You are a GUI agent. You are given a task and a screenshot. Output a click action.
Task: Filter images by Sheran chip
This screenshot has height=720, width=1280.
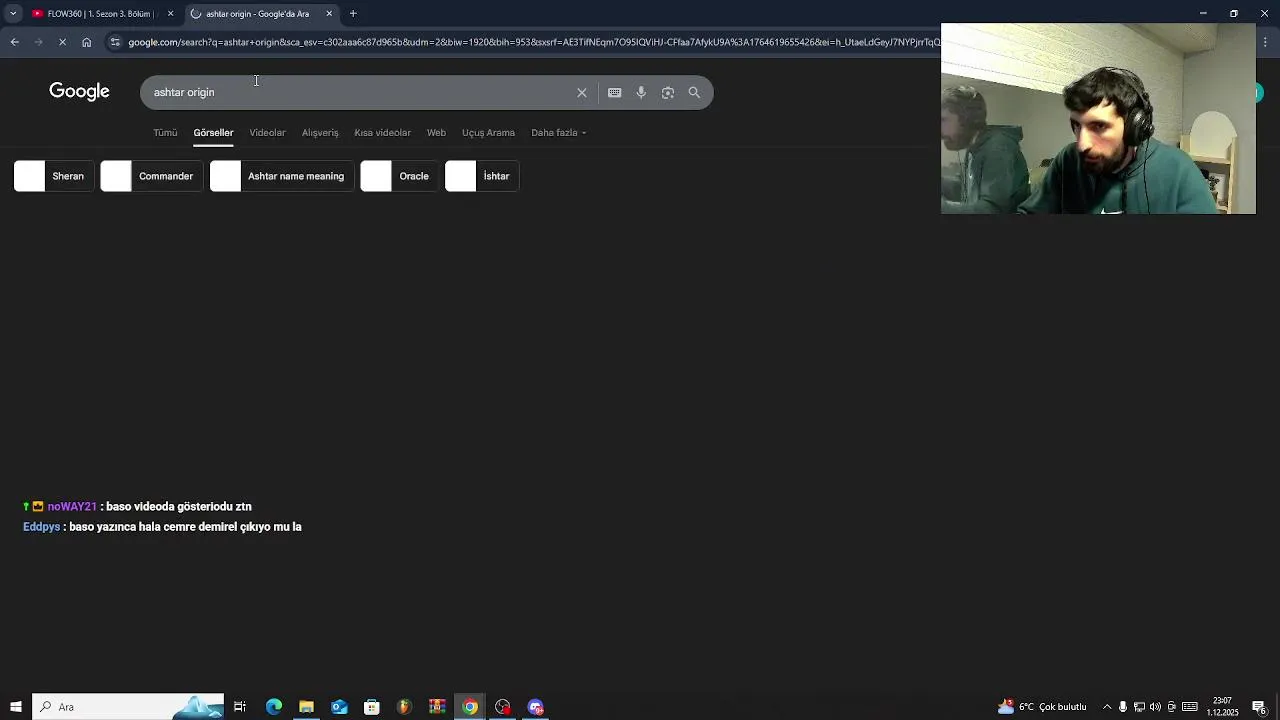tap(54, 176)
